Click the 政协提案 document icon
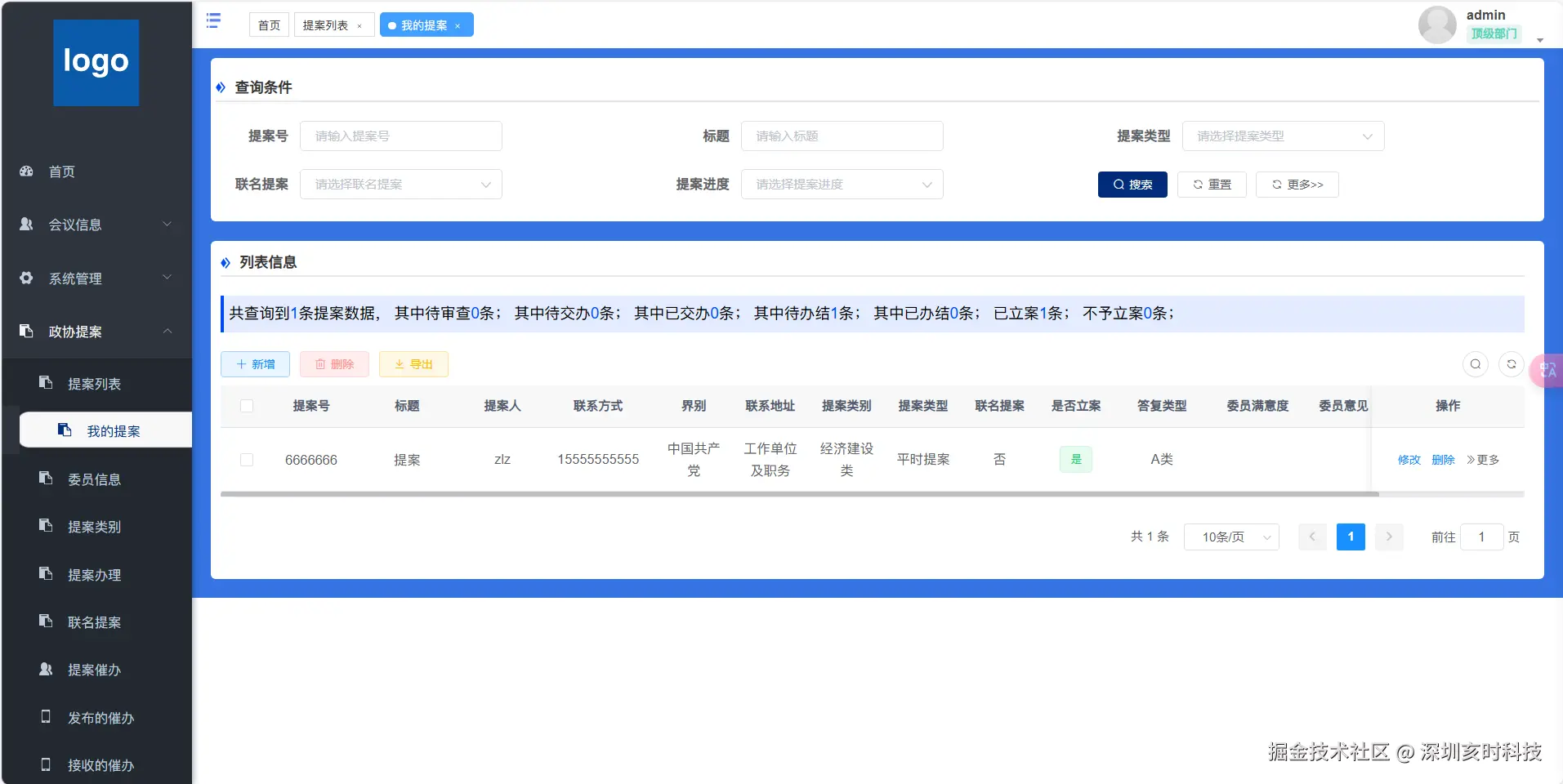Image resolution: width=1563 pixels, height=784 pixels. (x=26, y=332)
